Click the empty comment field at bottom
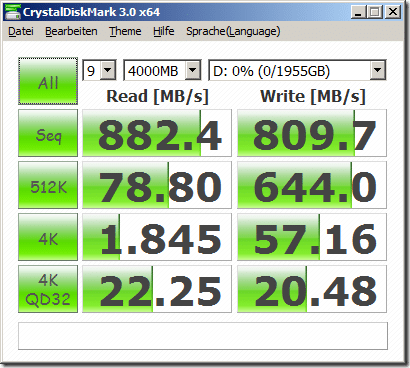This screenshot has width=410, height=368. tap(203, 336)
